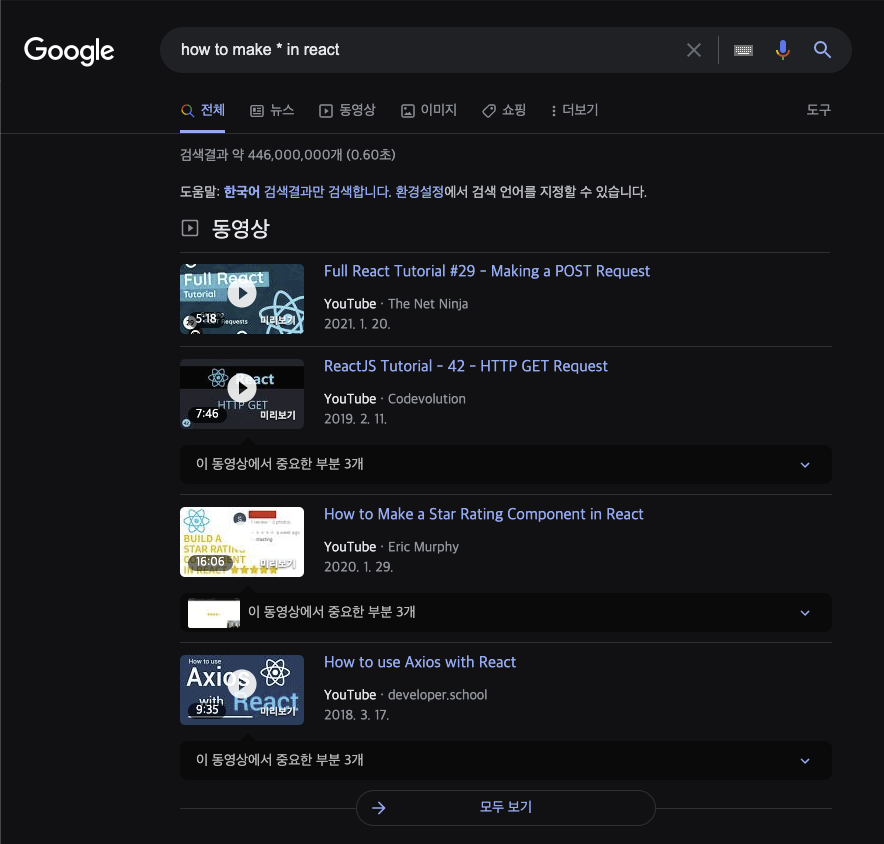
Task: Click the Google logo
Action: tap(69, 51)
